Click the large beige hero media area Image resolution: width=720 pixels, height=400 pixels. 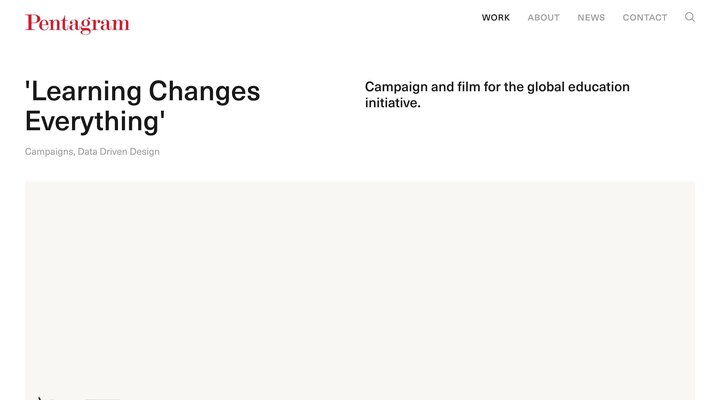point(360,290)
